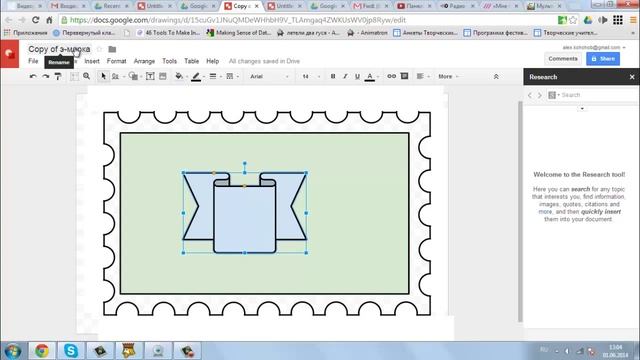This screenshot has width=640, height=360.
Task: Click the browser home button
Action: point(49,20)
